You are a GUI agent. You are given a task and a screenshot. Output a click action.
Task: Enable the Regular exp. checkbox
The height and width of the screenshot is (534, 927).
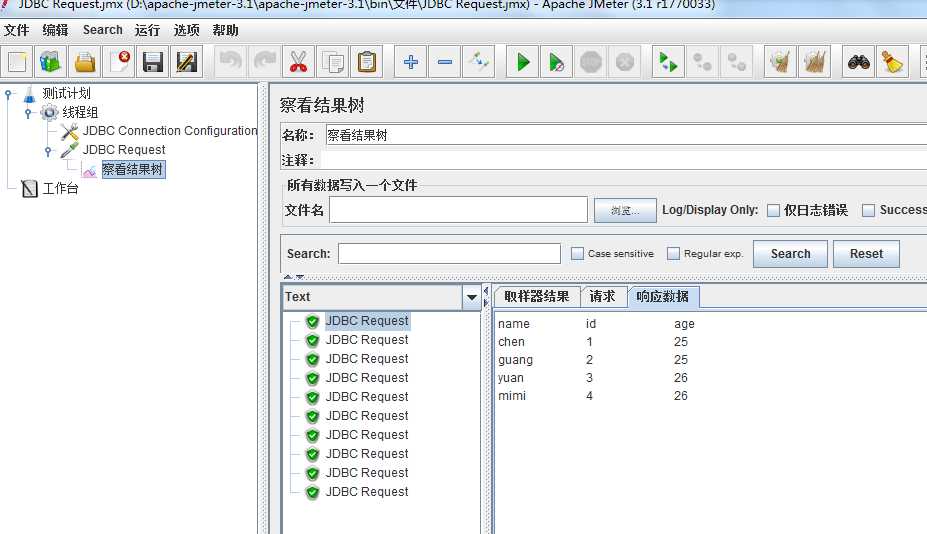tap(673, 254)
